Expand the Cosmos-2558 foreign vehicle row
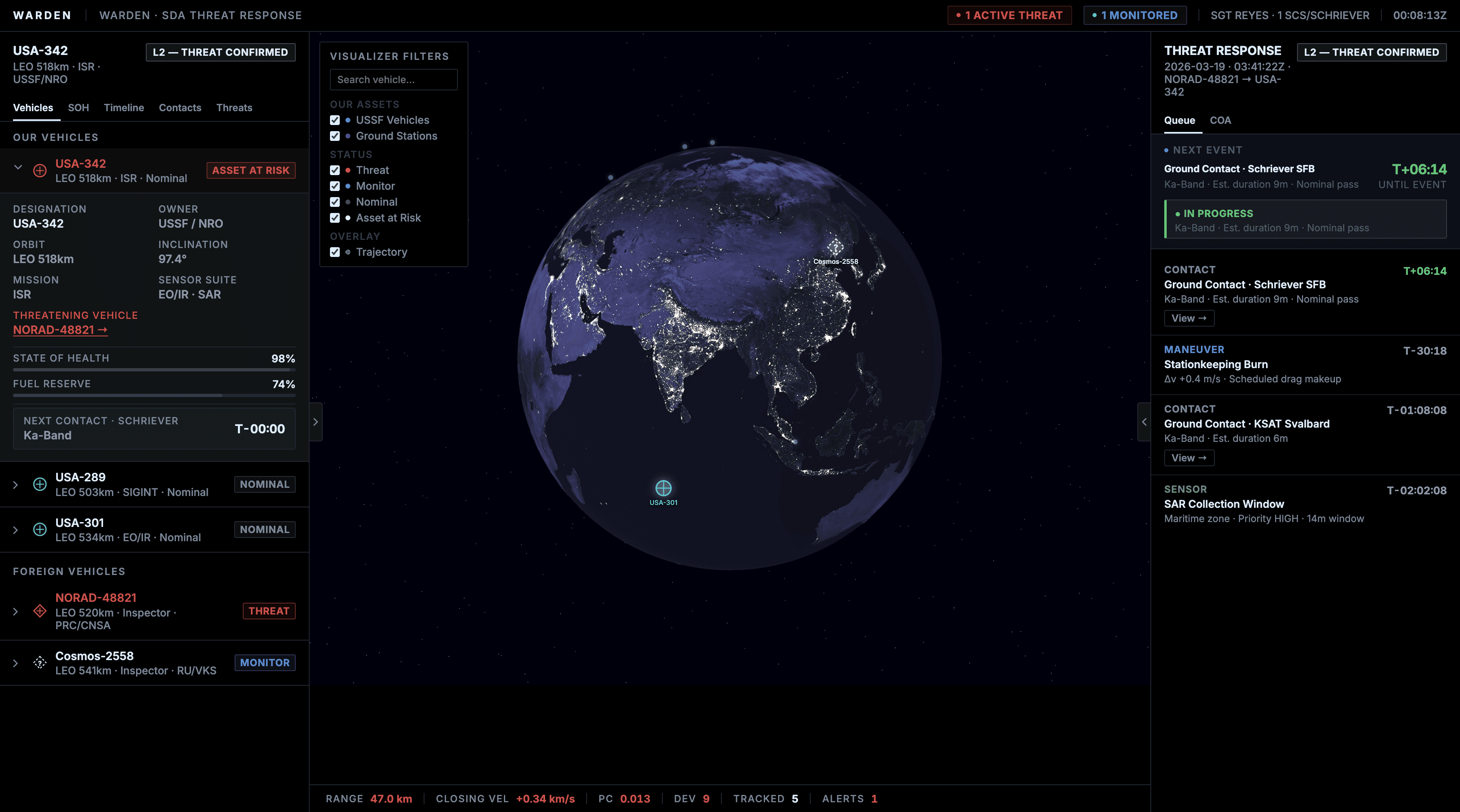 pos(15,663)
